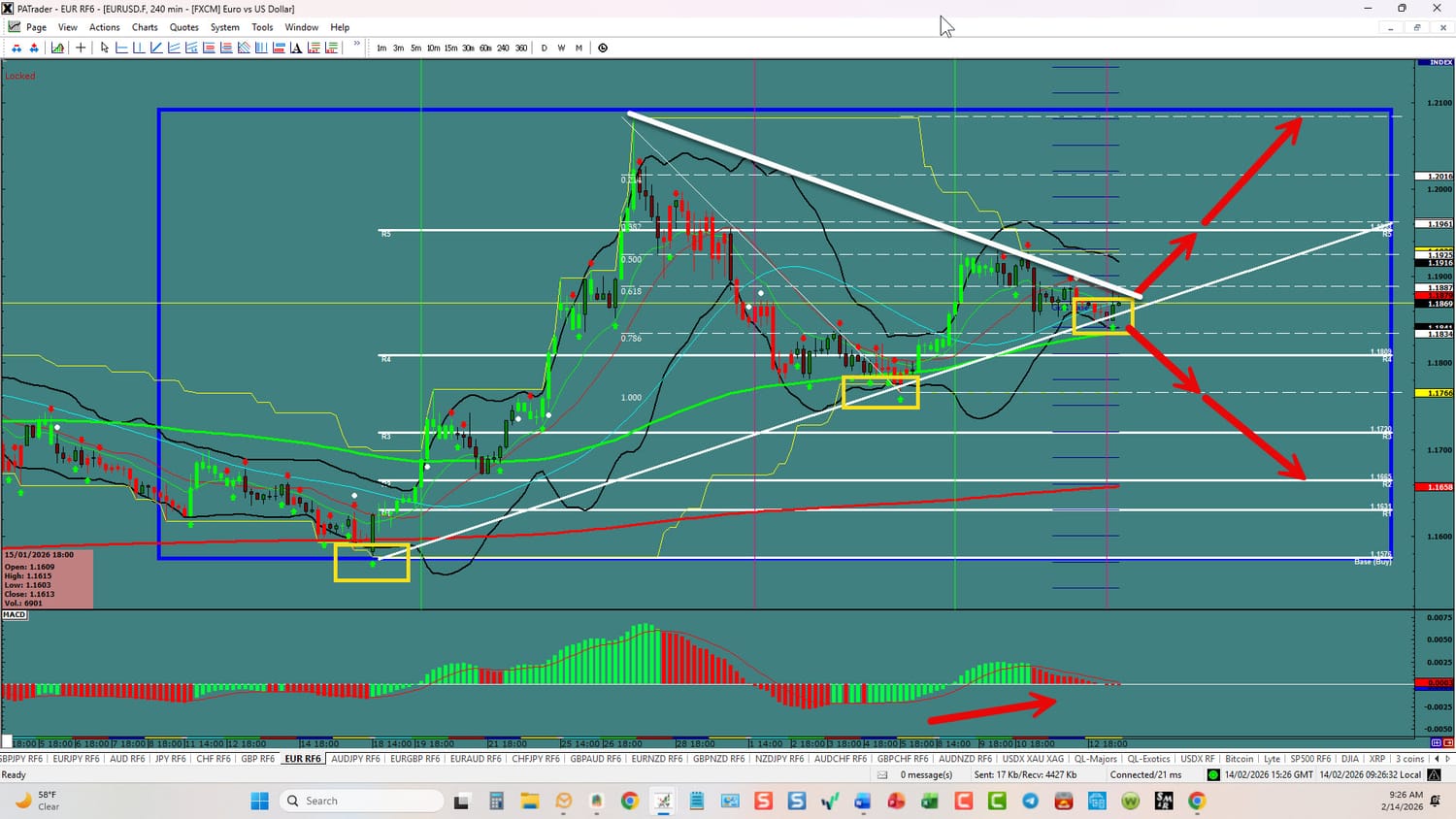The image size is (1456, 819).
Task: Click the yellow 1.1766 price label
Action: click(1435, 393)
